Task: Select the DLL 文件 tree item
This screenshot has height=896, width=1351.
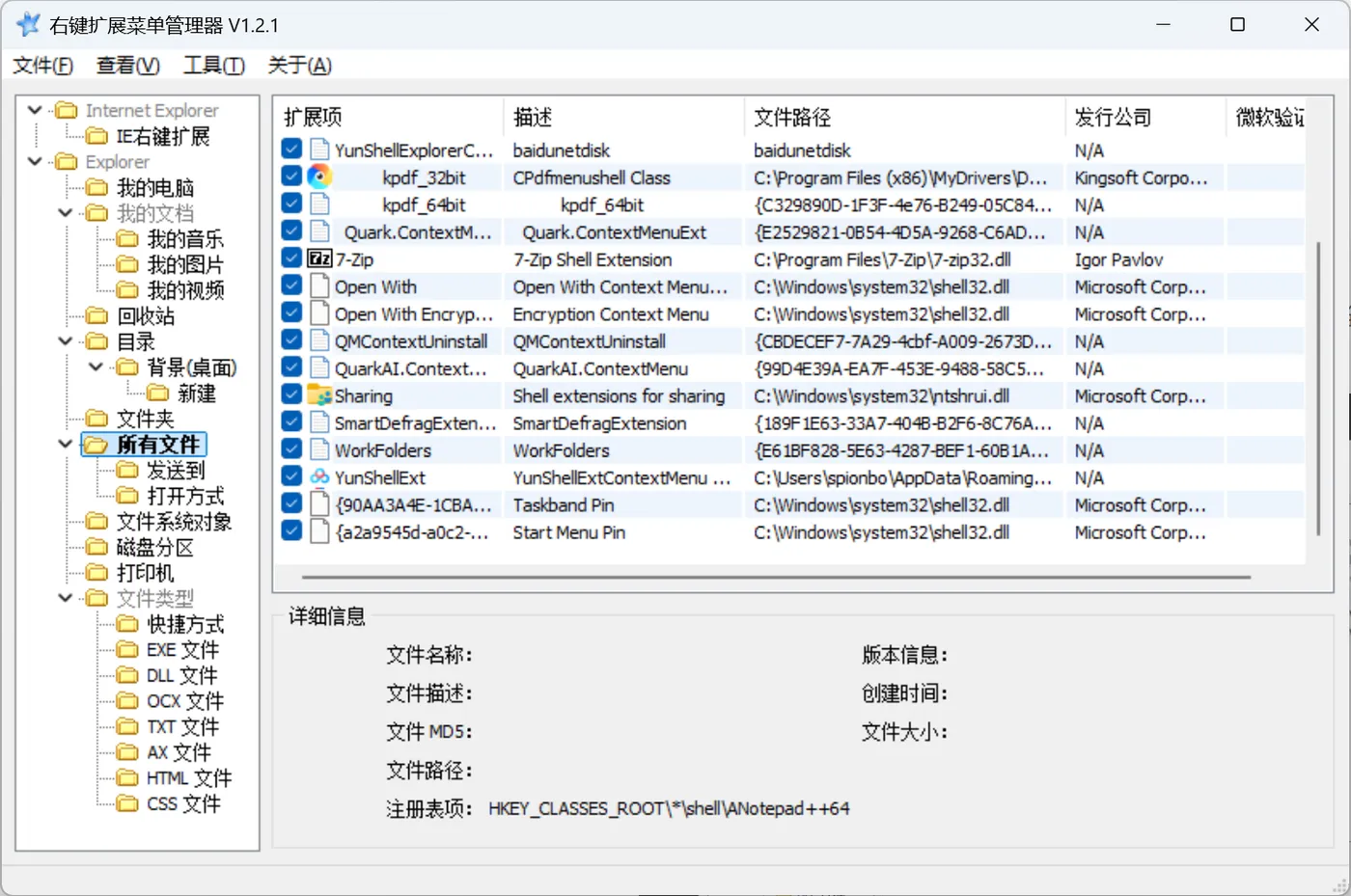Action: (x=181, y=675)
